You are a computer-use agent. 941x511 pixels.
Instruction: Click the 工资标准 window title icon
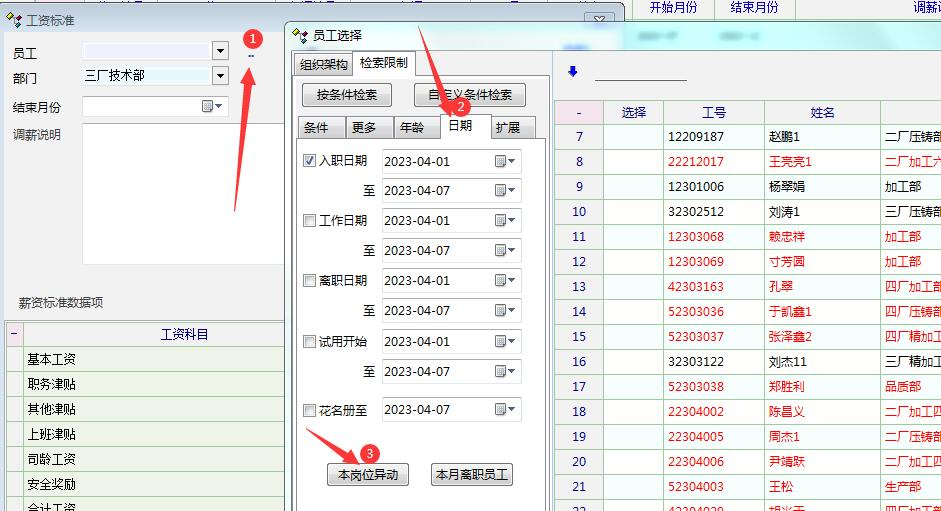click(x=14, y=20)
